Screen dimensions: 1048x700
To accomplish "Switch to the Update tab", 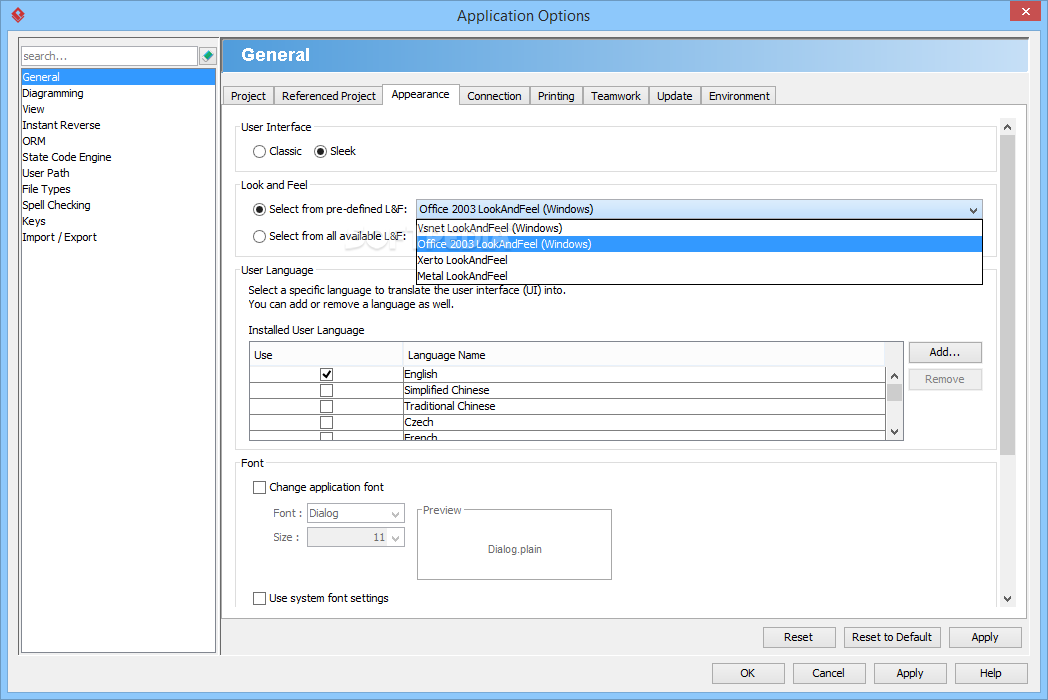I will tap(674, 96).
